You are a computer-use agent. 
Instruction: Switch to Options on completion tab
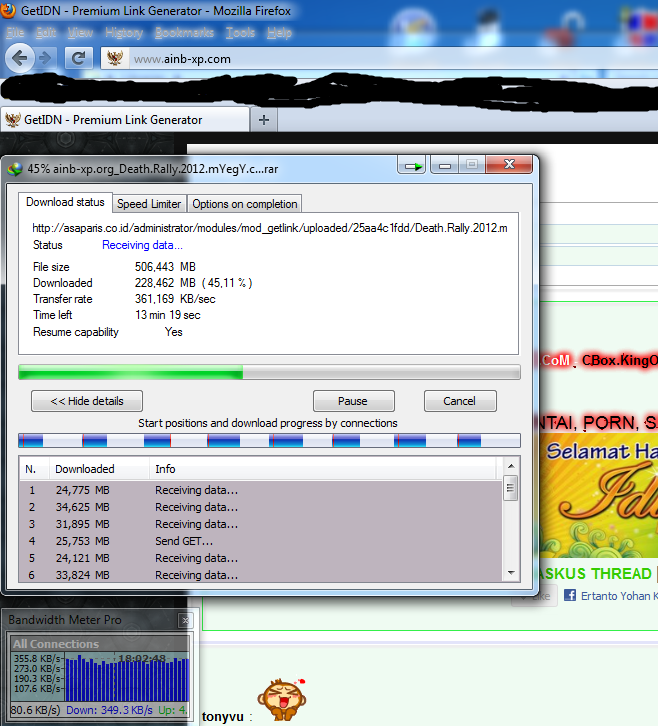tap(244, 204)
